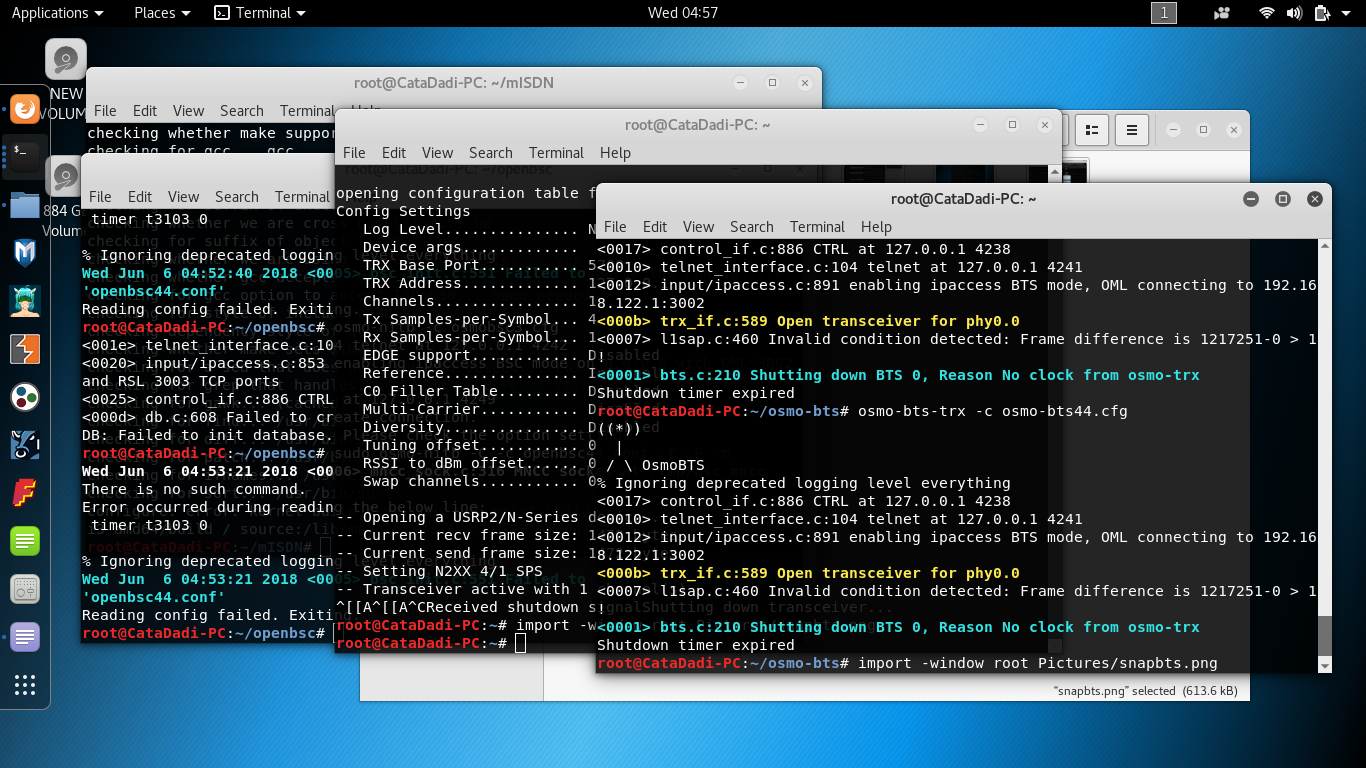
Task: Minimize the front osmo-bts terminal window
Action: tap(1251, 199)
